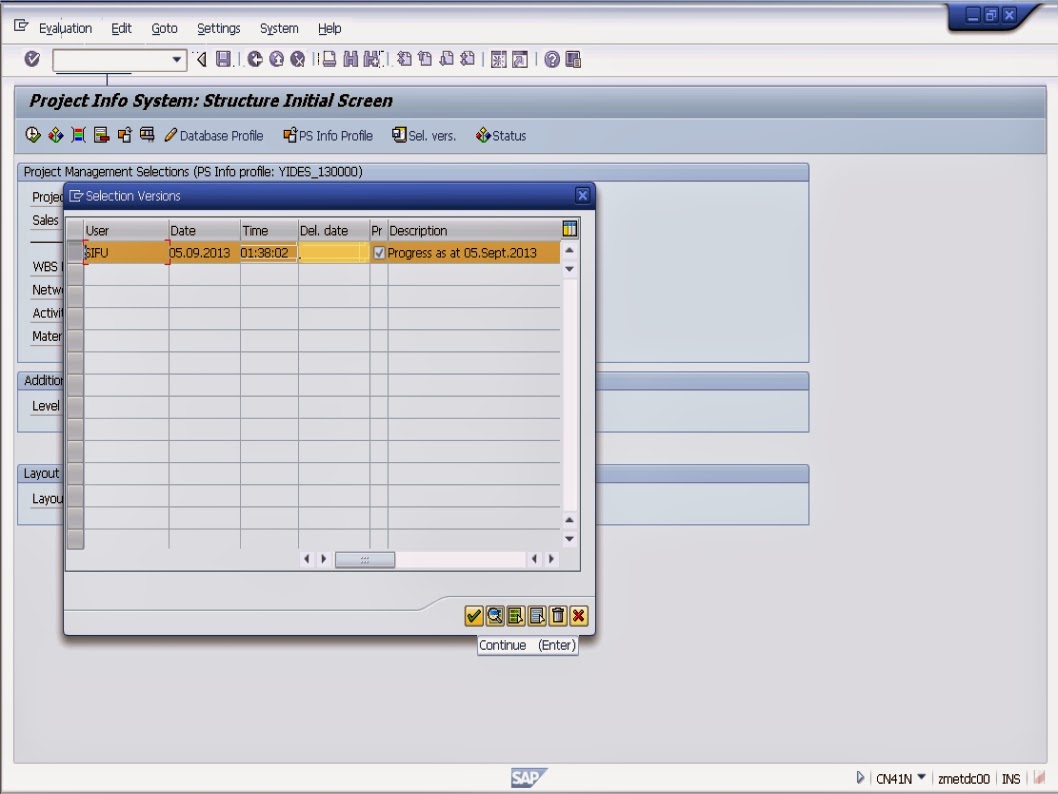Click the horizontal scrollbar thumb in dialog

pyautogui.click(x=365, y=559)
